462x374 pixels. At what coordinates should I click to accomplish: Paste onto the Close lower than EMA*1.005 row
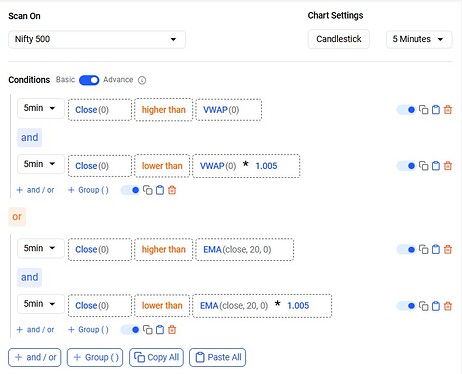coord(436,306)
